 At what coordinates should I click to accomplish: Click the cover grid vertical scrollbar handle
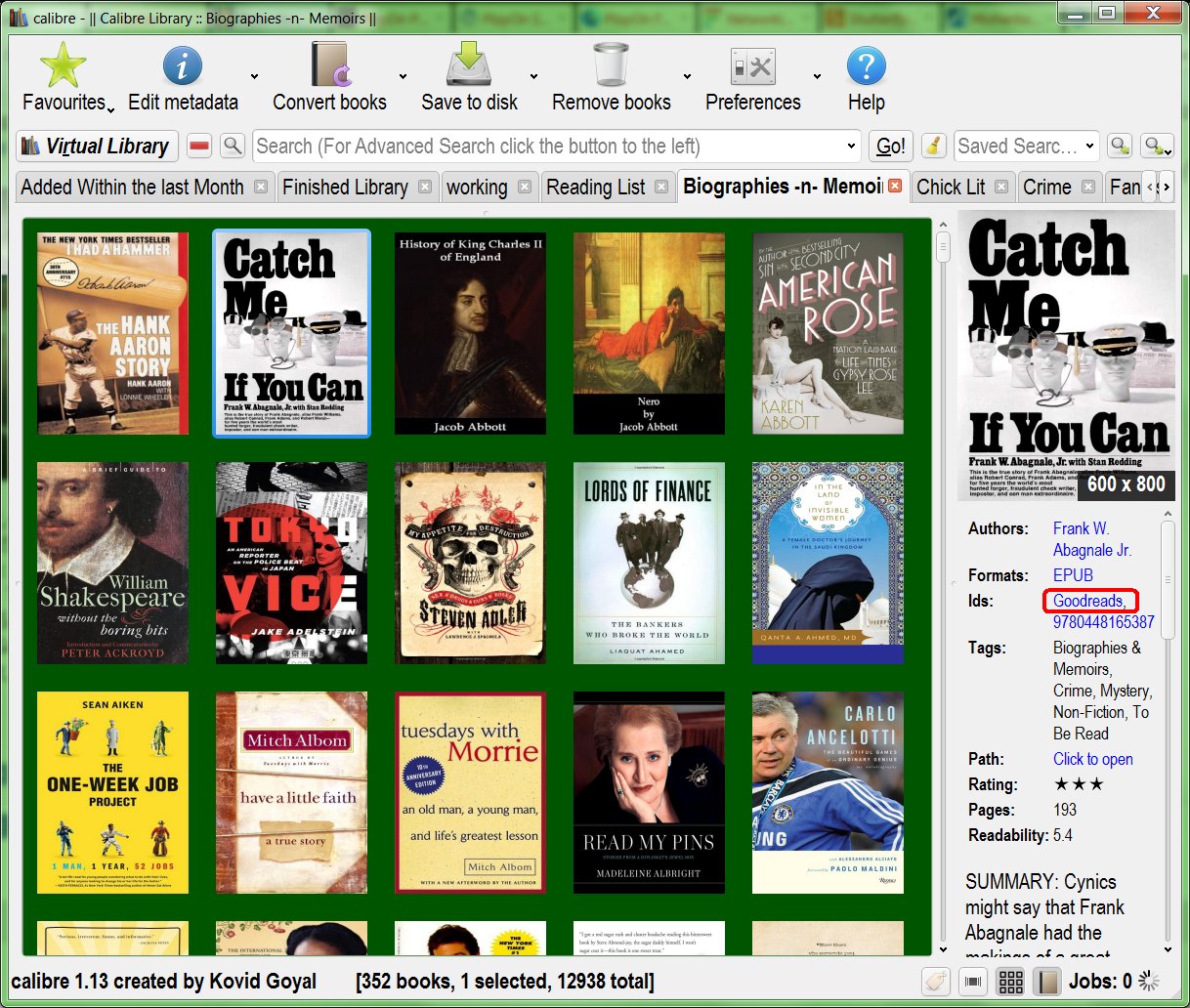point(943,247)
